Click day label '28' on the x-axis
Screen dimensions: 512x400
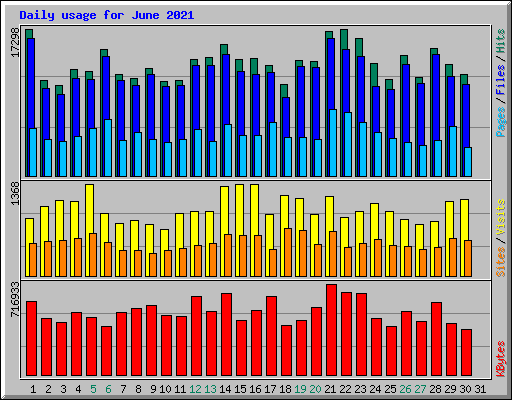435,389
